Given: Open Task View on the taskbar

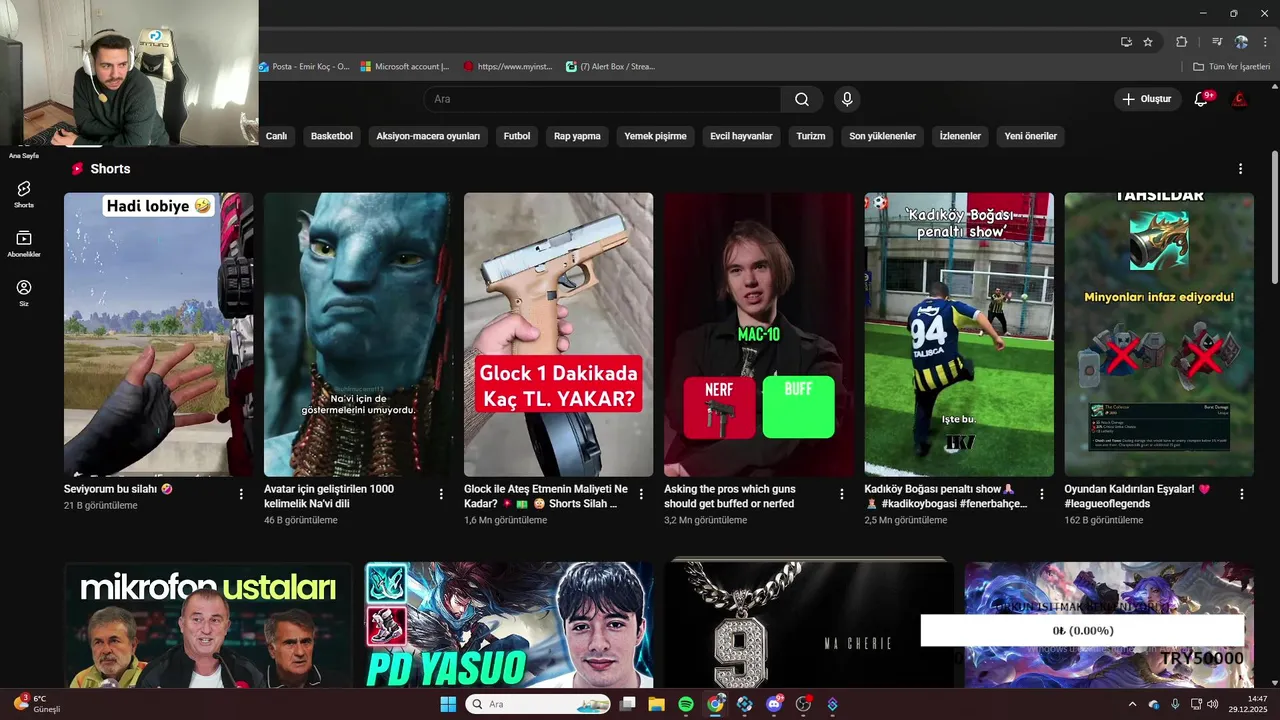Looking at the screenshot, I should point(628,704).
